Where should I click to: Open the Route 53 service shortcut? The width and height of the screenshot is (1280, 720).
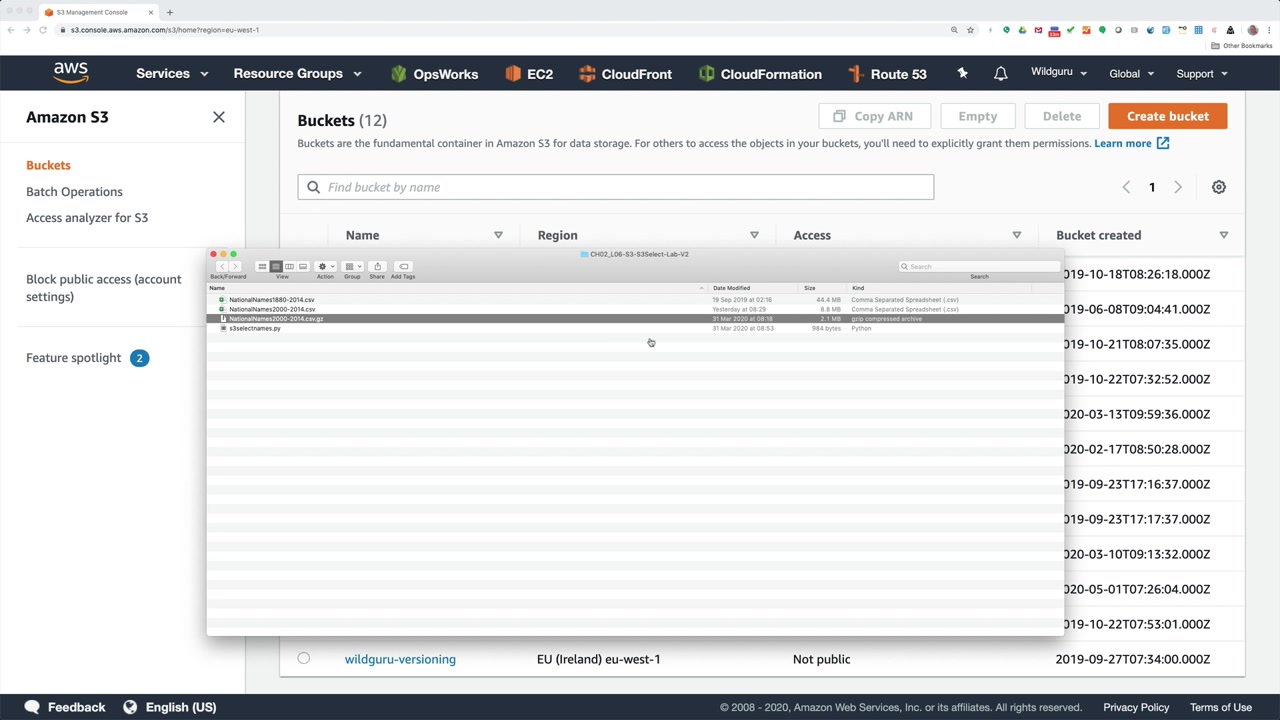887,74
